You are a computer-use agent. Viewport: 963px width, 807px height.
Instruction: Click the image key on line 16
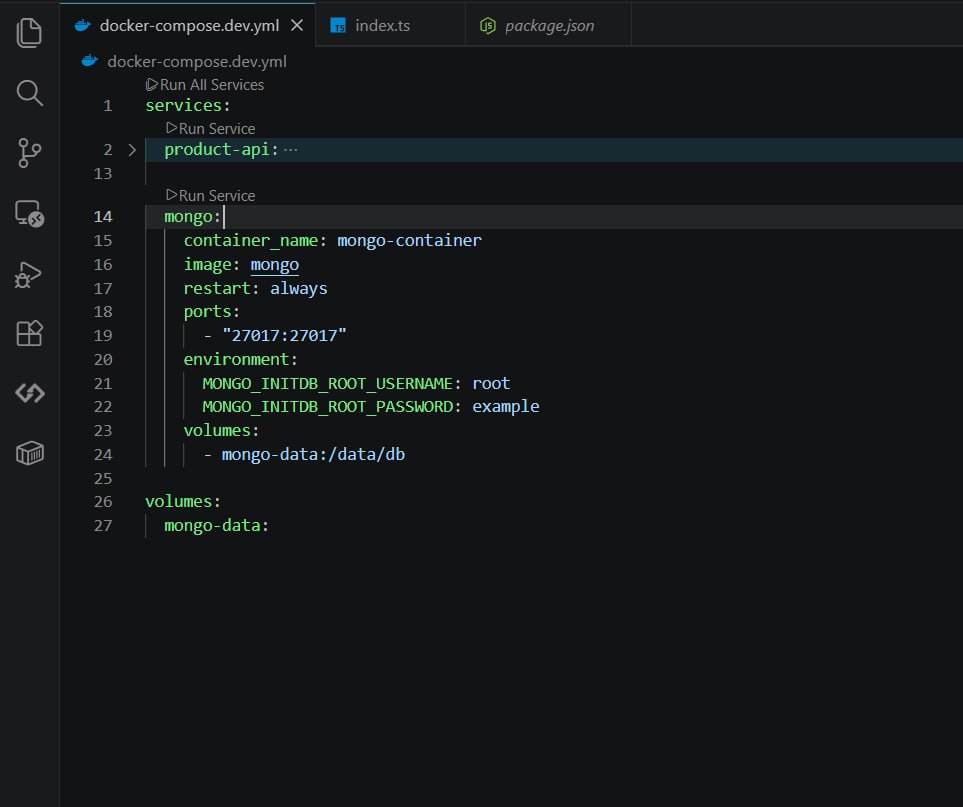tap(208, 265)
